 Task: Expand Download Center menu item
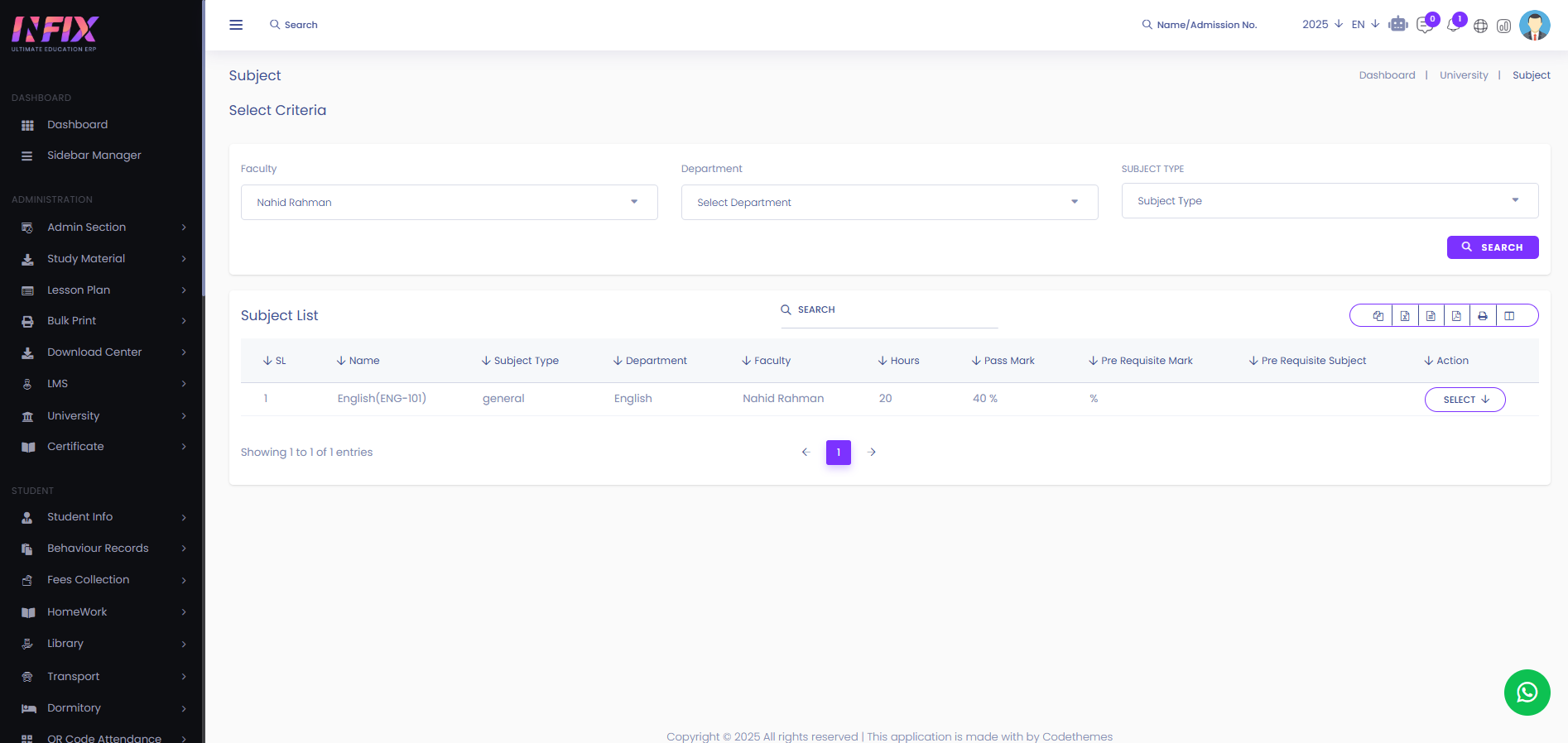tap(103, 352)
